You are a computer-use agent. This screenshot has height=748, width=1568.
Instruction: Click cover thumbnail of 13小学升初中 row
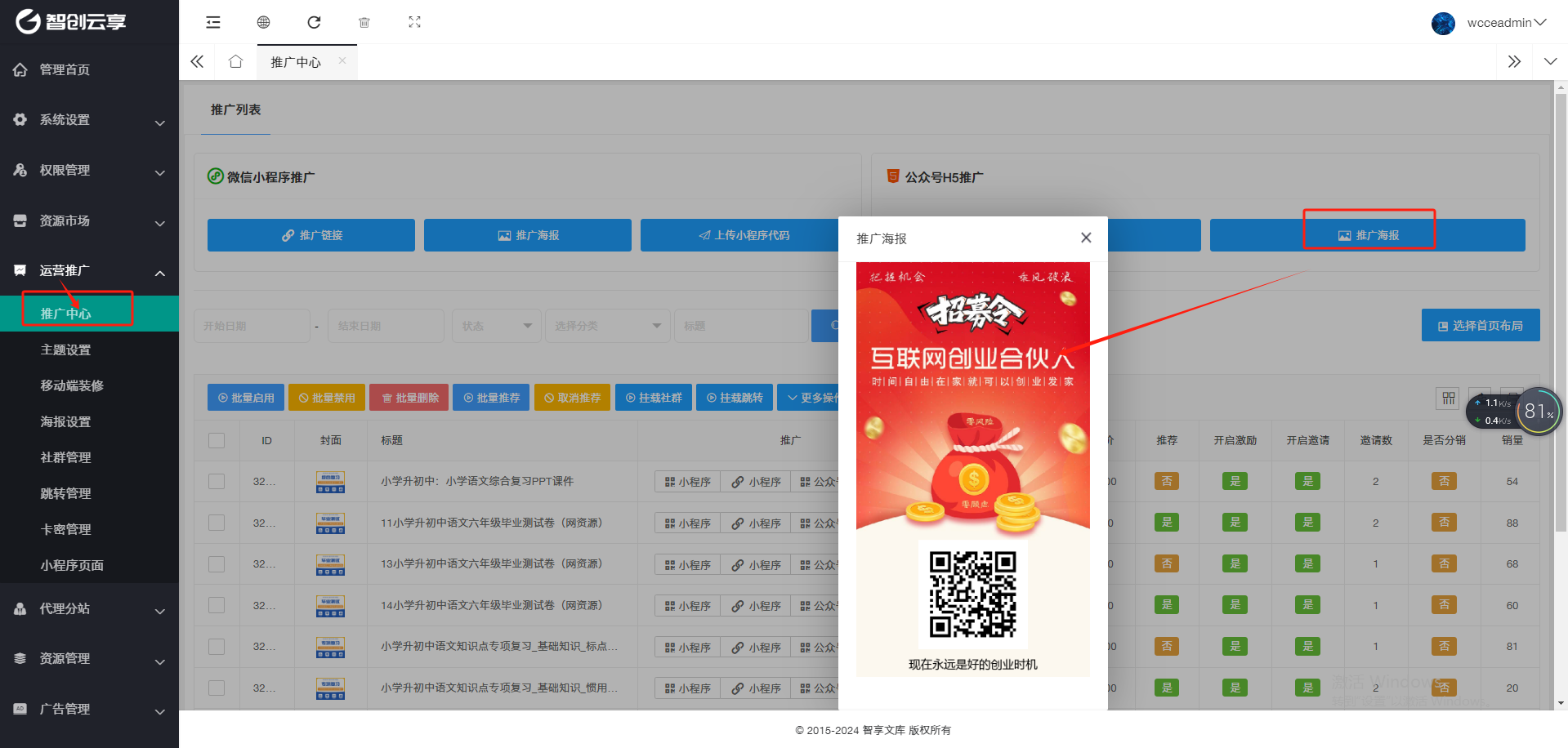[x=330, y=564]
